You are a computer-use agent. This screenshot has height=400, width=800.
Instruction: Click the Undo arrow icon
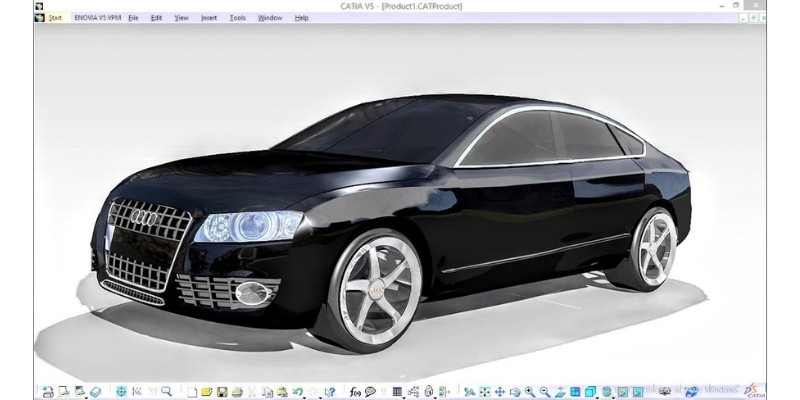298,391
